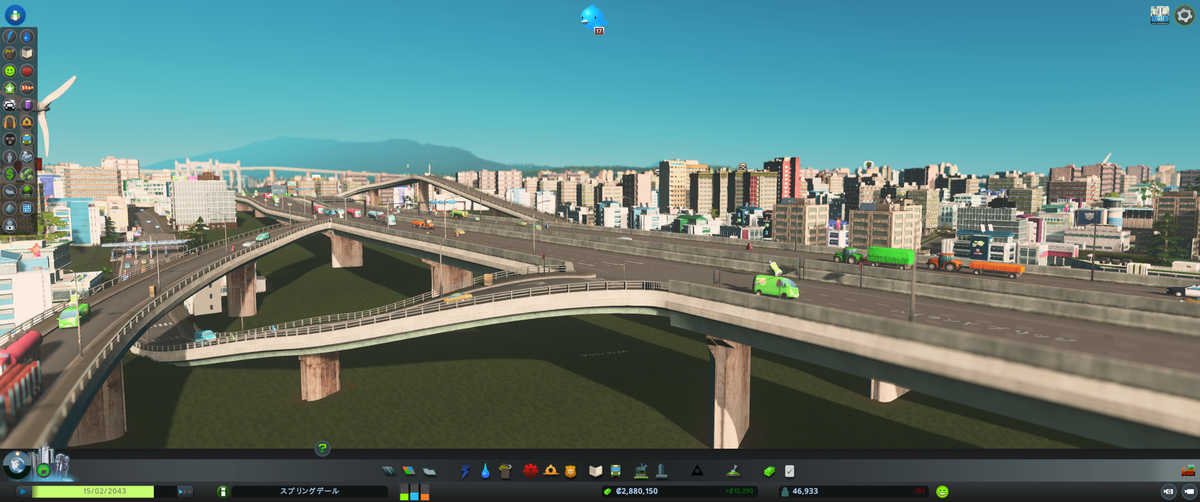Open the city areas view button
Viewport: 1200px width, 502px height.
point(1160,14)
